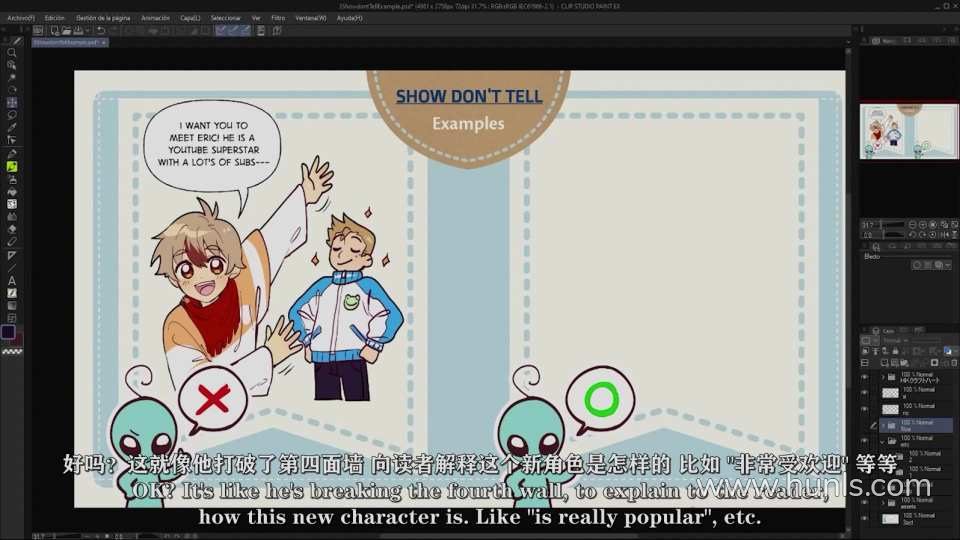Viewport: 960px width, 540px height.
Task: Select the Eraser tool
Action: click(x=12, y=229)
